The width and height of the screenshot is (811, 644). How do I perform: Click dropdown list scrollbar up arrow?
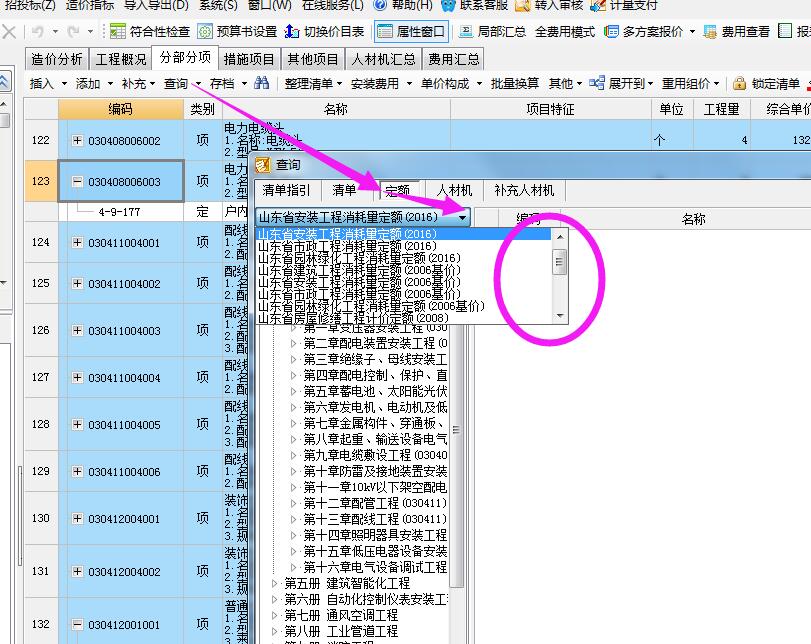pyautogui.click(x=560, y=237)
